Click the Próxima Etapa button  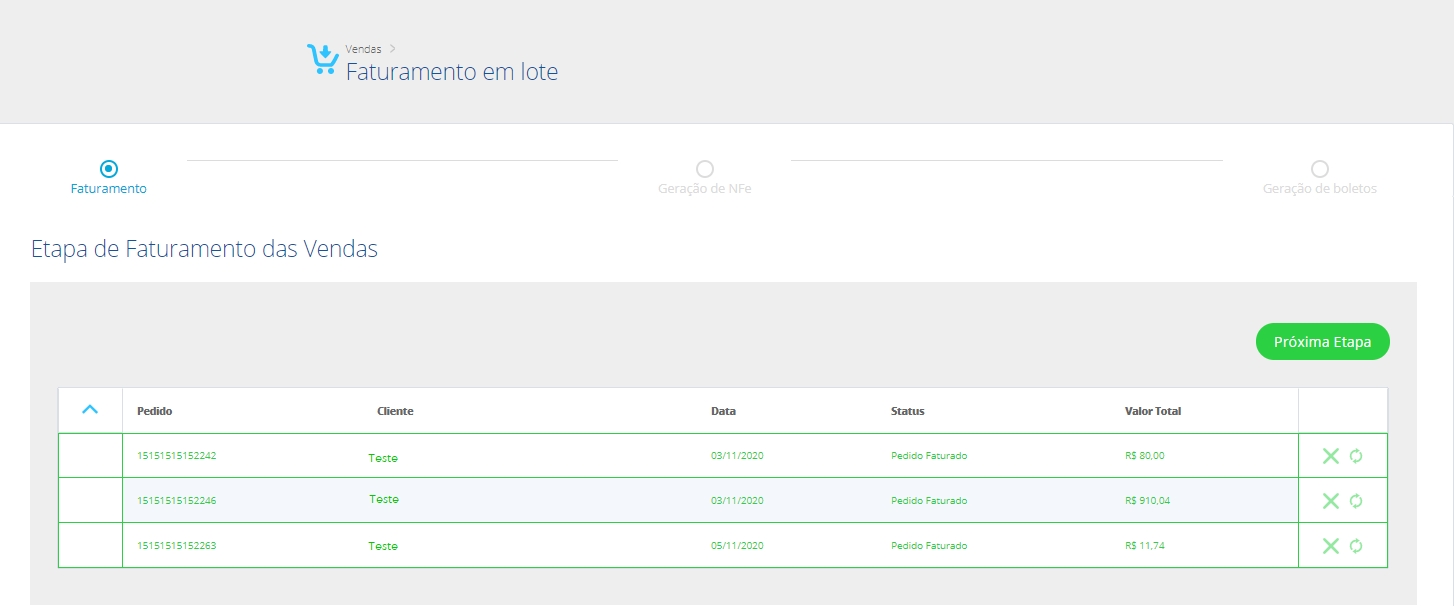[1322, 342]
